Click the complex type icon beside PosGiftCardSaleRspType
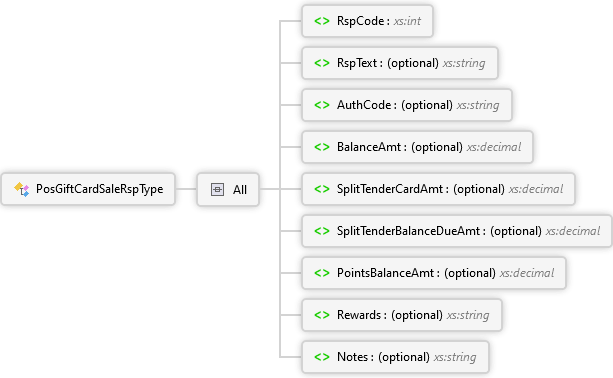 (22, 189)
